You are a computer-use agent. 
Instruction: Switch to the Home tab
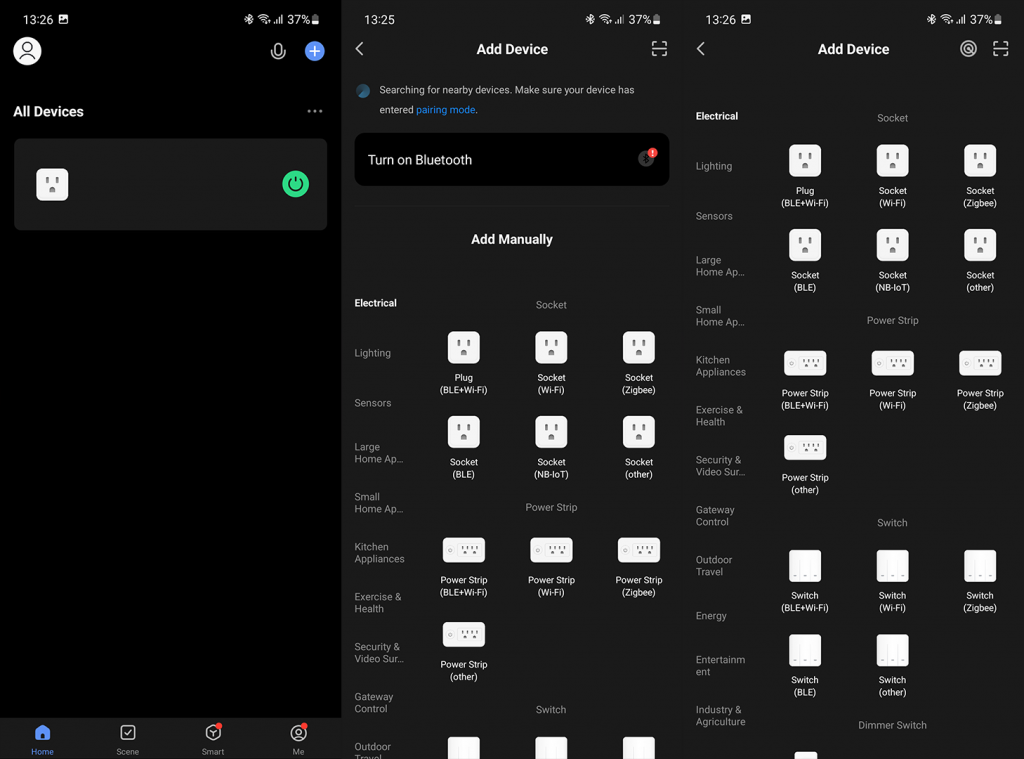tap(42, 739)
